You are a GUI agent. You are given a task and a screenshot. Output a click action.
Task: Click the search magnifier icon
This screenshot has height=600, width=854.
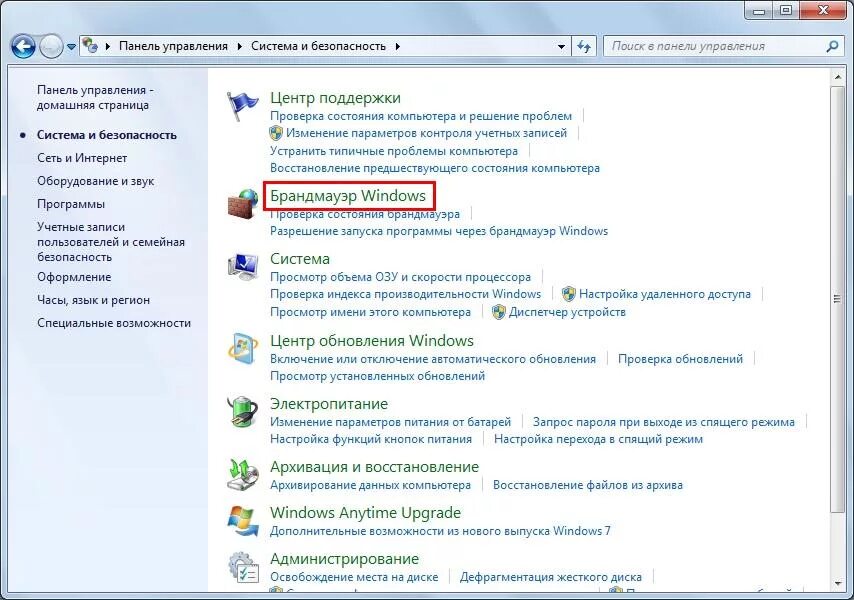832,47
